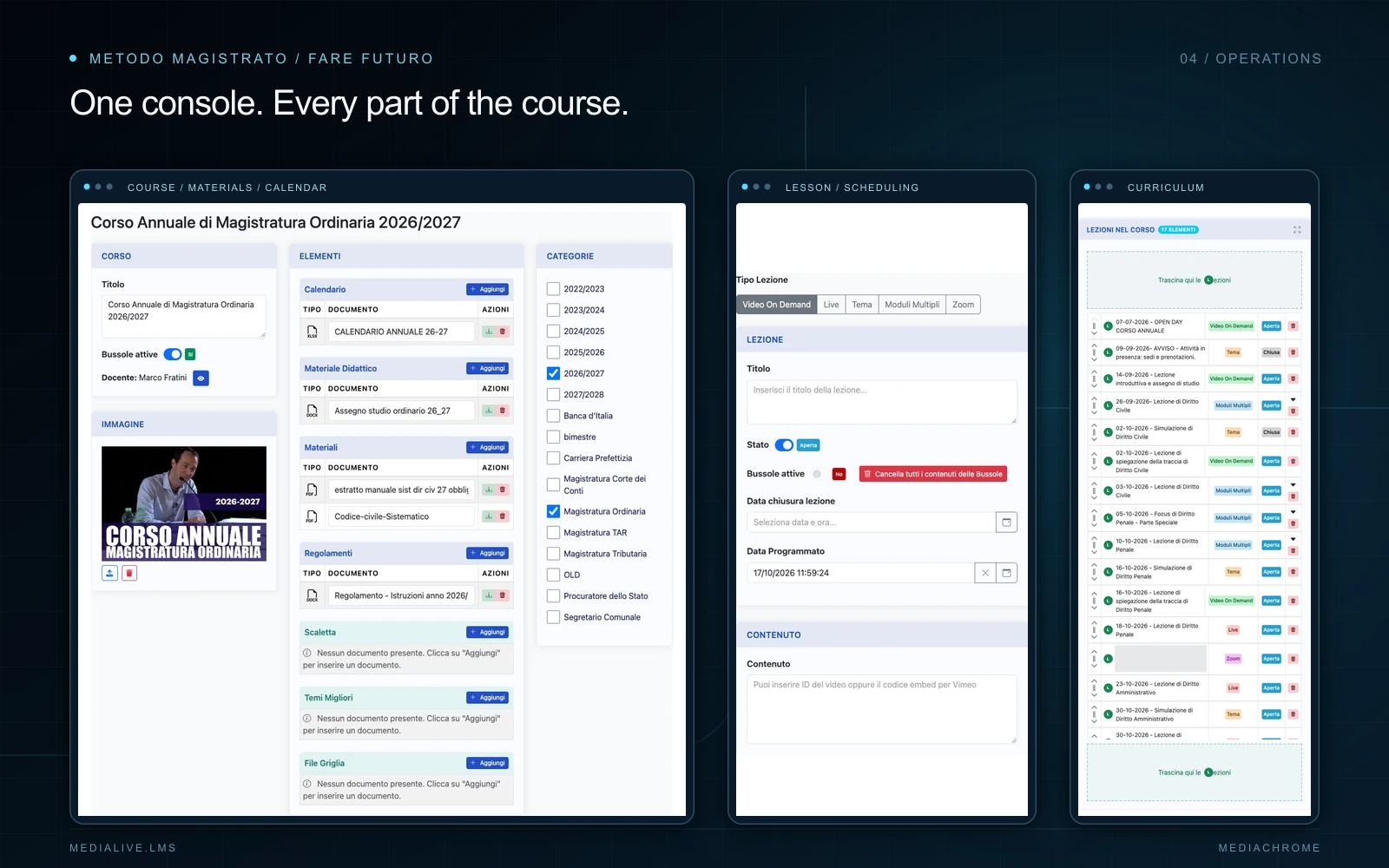Screen dimensions: 1389x868
Task: Expand modules of 05-10-2026 Focus di Diritto Penale
Action: (x=1293, y=512)
